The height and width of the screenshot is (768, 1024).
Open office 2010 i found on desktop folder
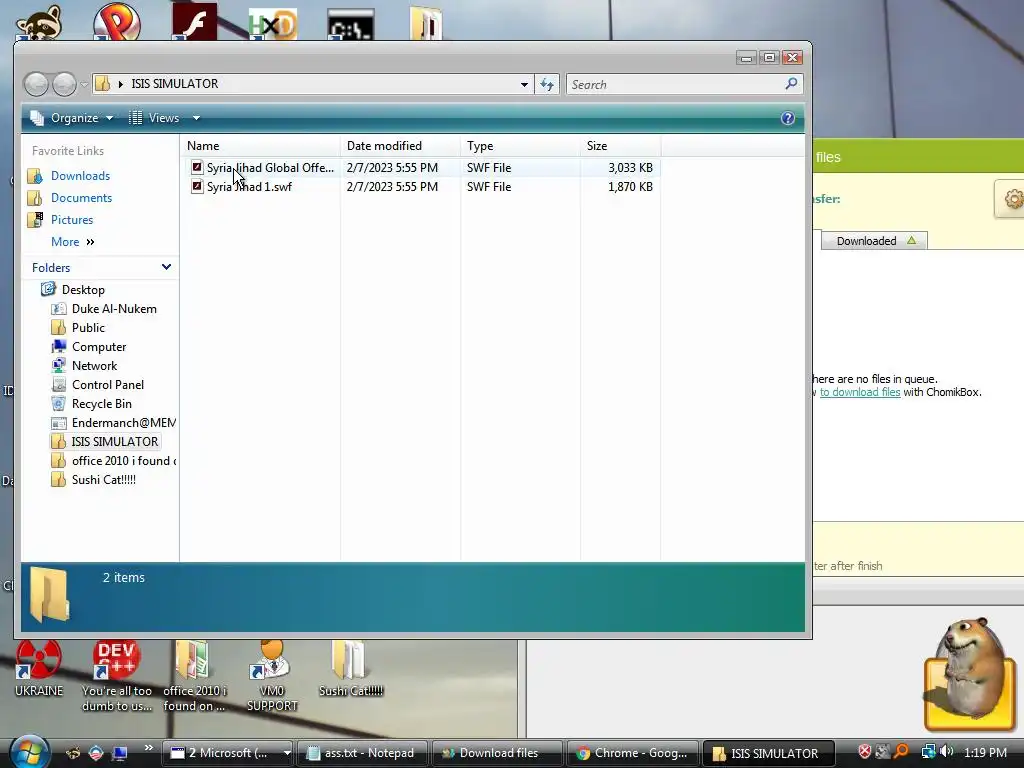click(194, 676)
